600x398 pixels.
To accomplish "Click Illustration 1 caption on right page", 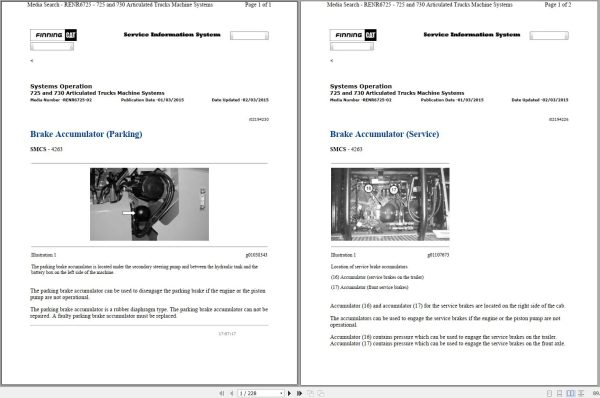I will click(x=343, y=255).
